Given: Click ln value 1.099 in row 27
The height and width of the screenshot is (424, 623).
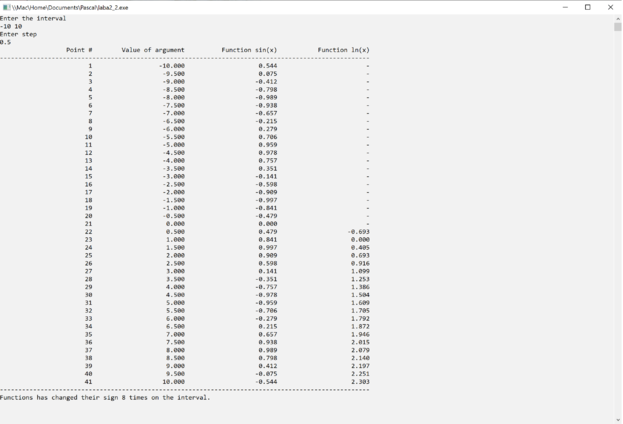Looking at the screenshot, I should [x=360, y=271].
